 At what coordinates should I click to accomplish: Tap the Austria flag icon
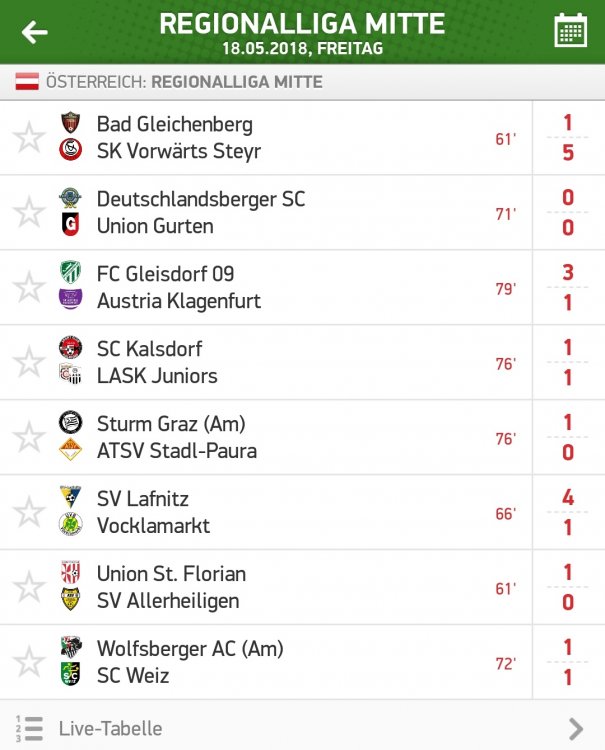tap(27, 82)
